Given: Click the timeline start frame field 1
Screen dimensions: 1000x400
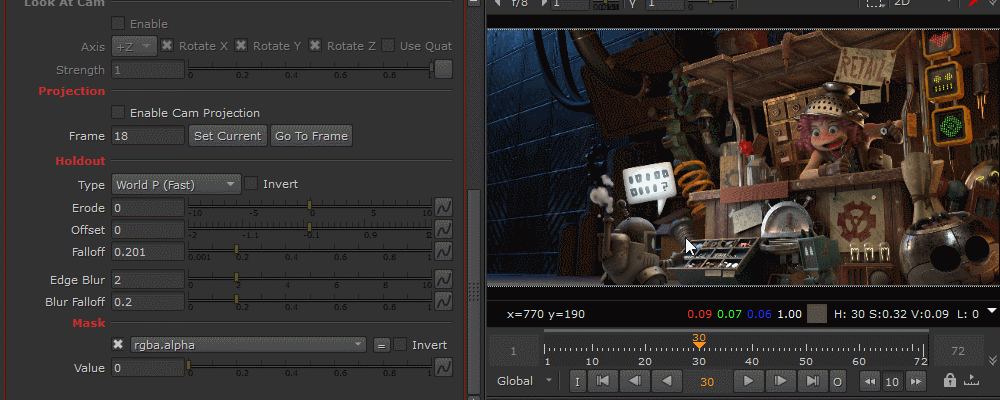Looking at the screenshot, I should 513,351.
